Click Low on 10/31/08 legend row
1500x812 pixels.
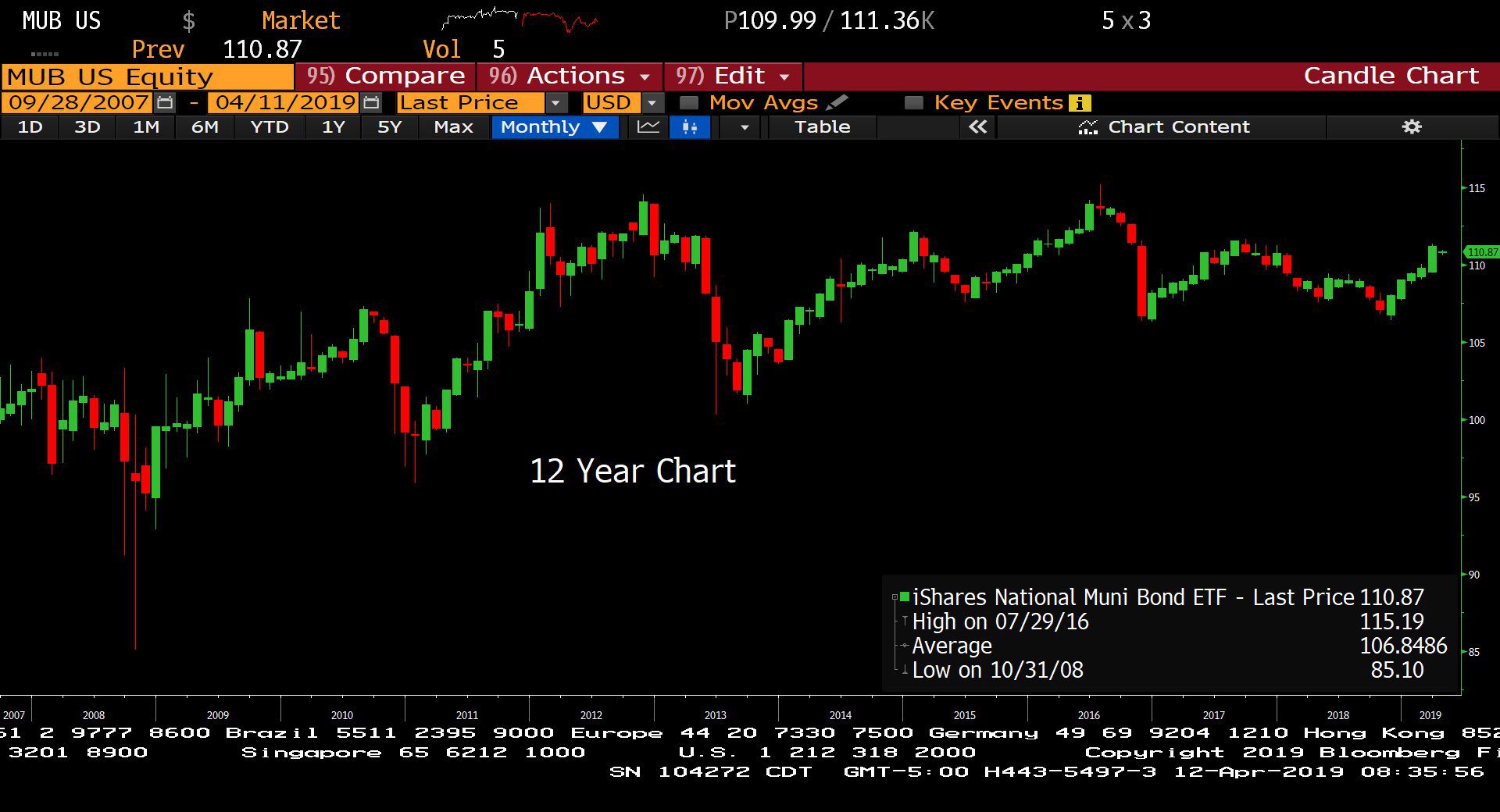998,670
